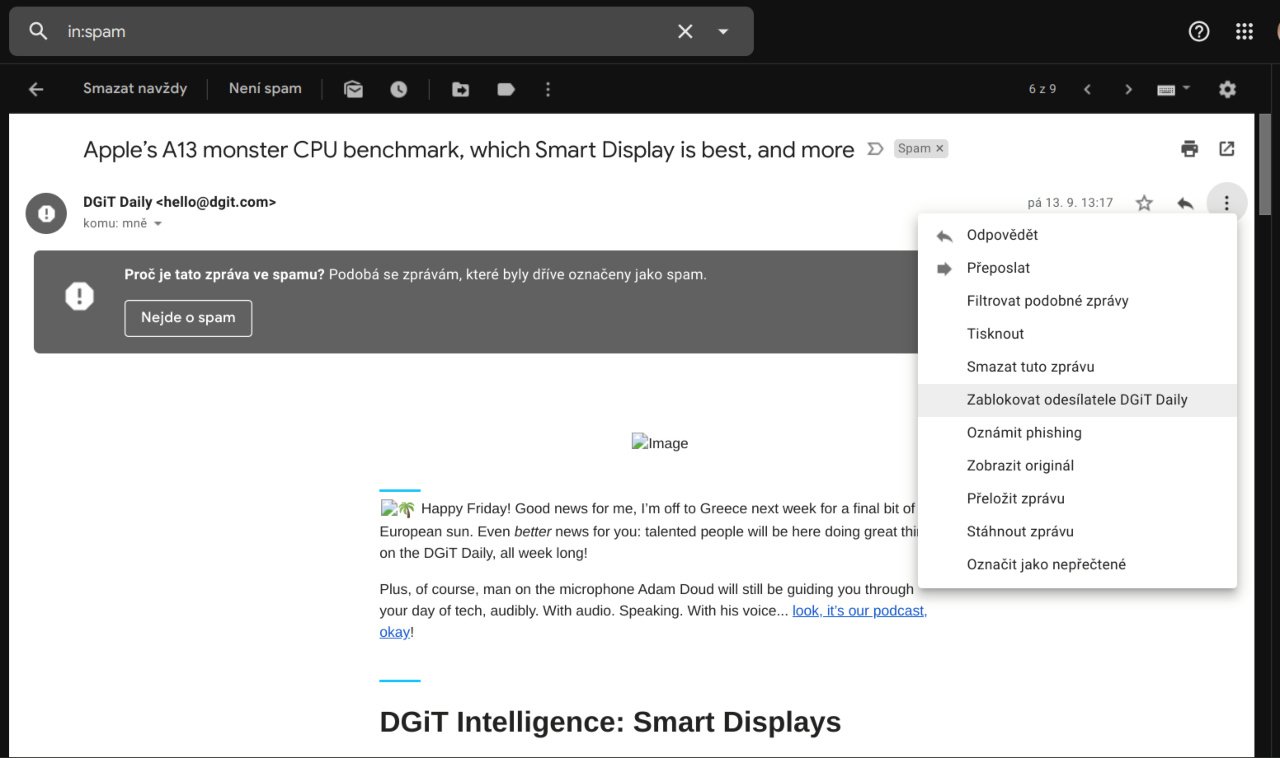The image size is (1280, 758).
Task: Open message in new window icon
Action: 1227,149
